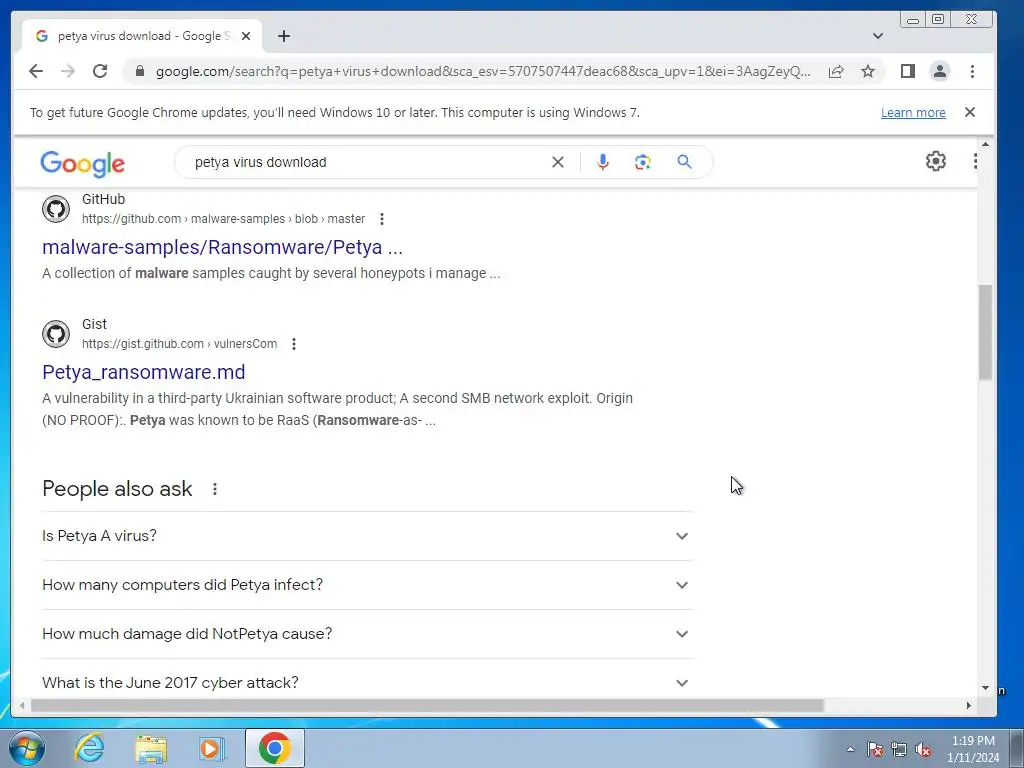
Task: Click the Chrome taskbar button
Action: (x=274, y=748)
